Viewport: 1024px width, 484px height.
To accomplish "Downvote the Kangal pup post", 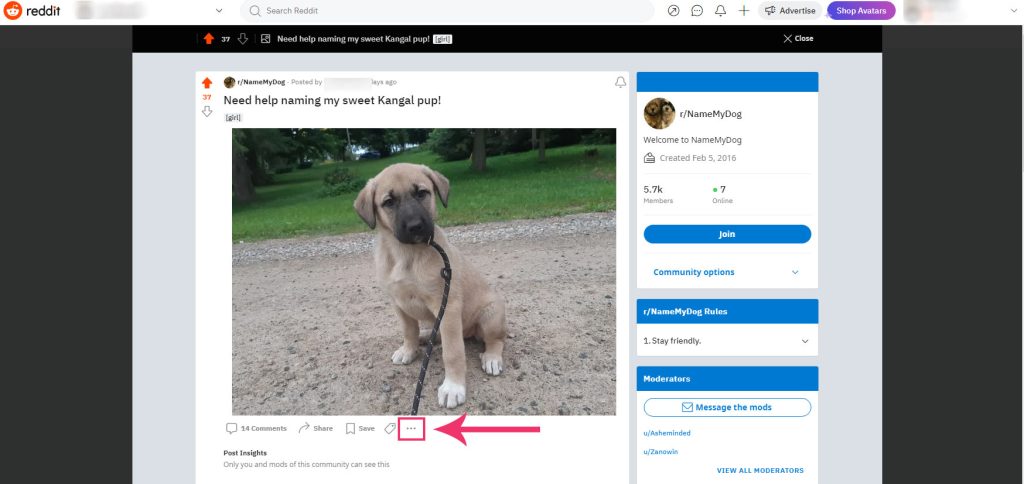I will coord(207,111).
